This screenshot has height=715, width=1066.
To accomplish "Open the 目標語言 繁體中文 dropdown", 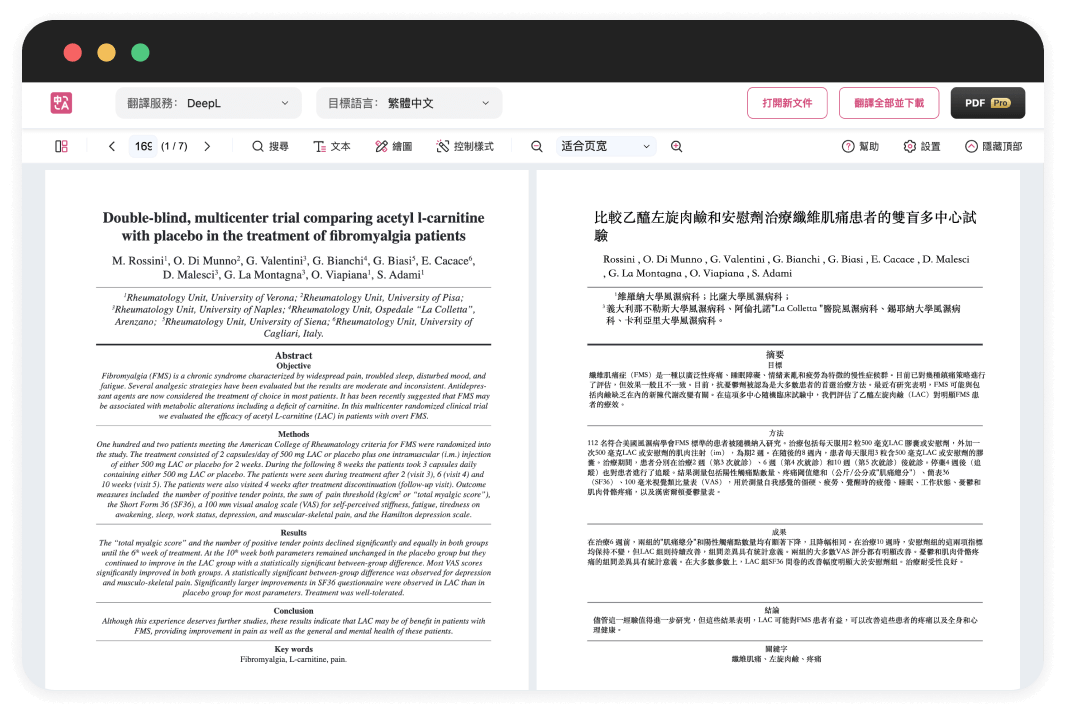I will (x=409, y=103).
